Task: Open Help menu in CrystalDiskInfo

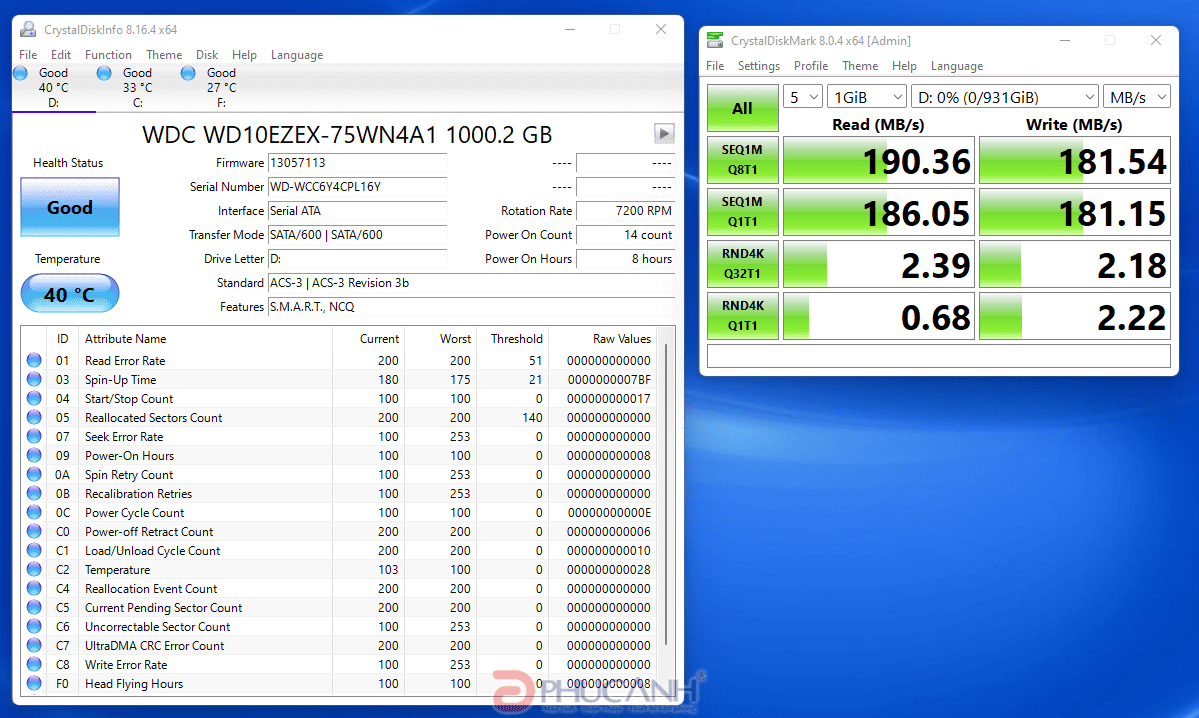Action: (x=245, y=55)
